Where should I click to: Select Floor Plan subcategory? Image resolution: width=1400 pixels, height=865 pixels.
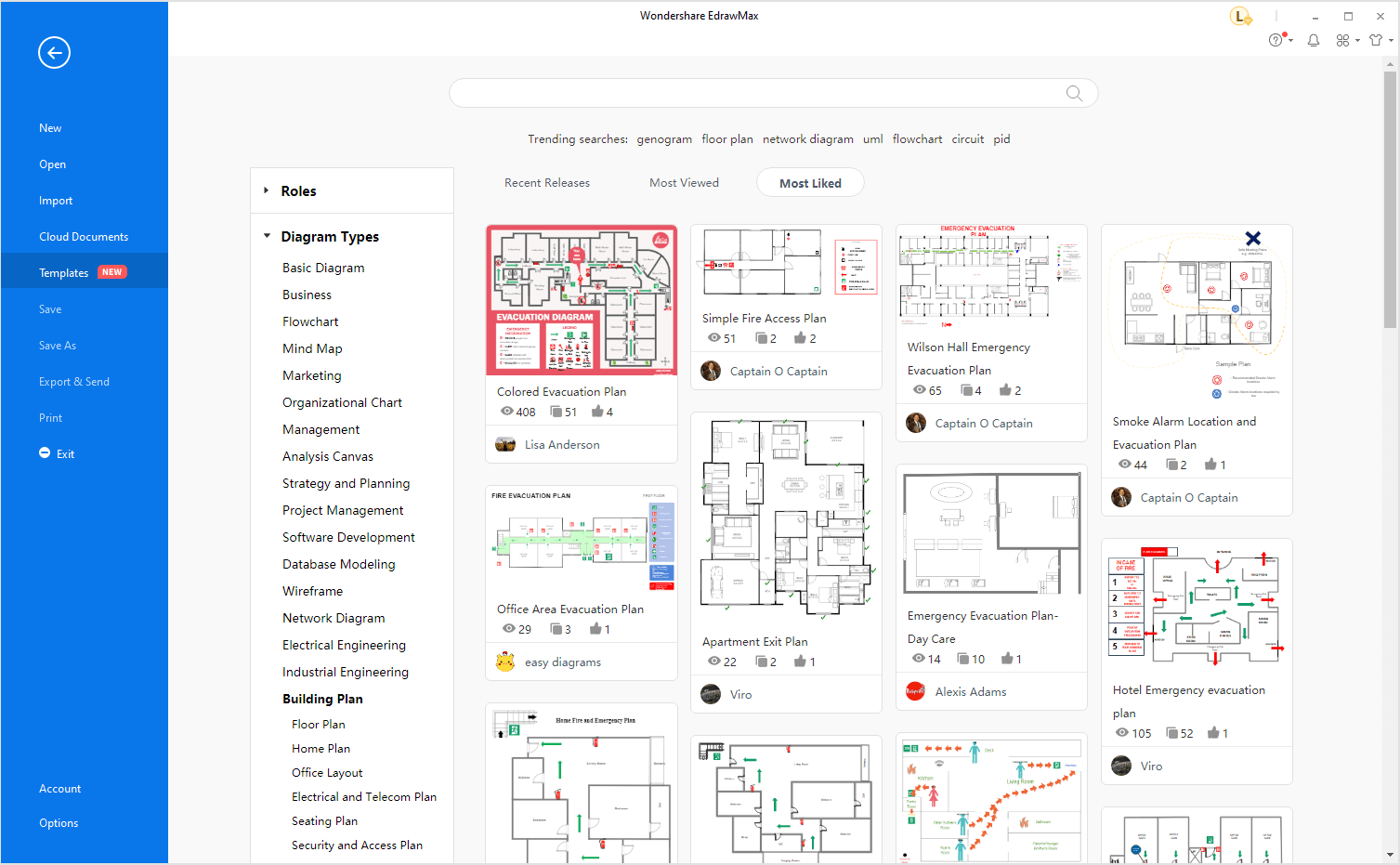pyautogui.click(x=318, y=724)
